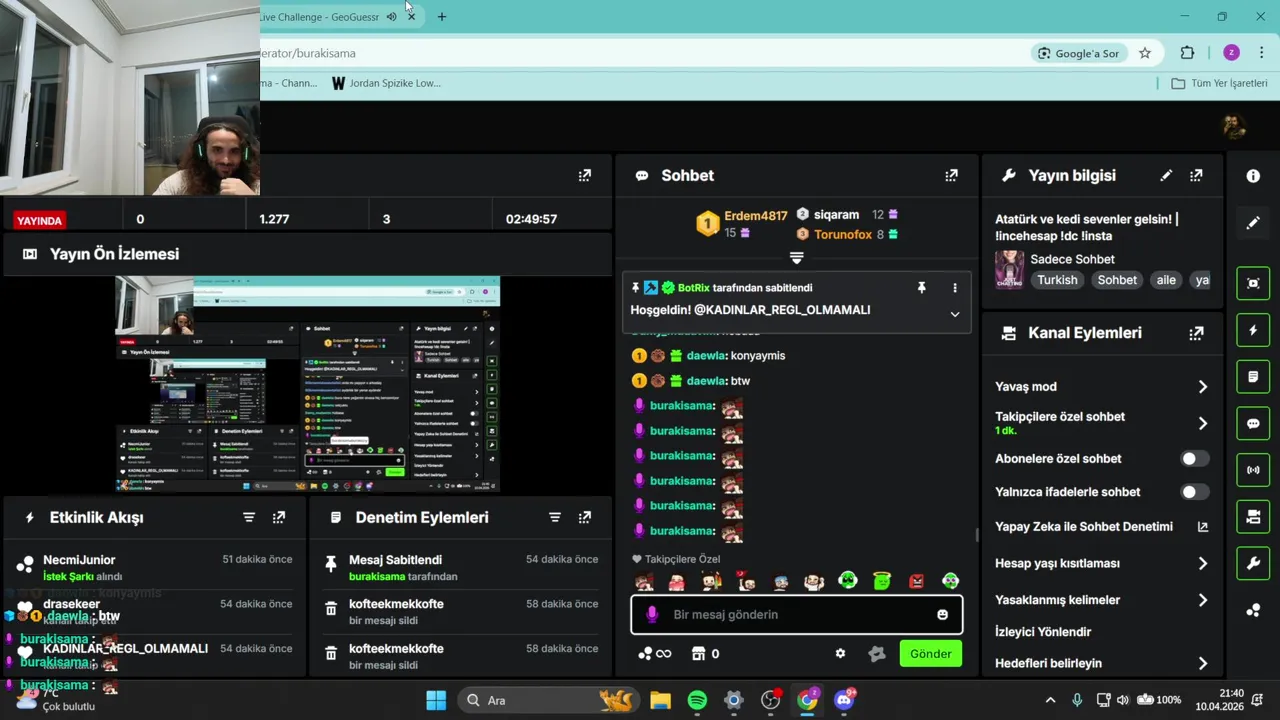Open browser extensions puzzle icon
The image size is (1280, 720).
pyautogui.click(x=1187, y=53)
